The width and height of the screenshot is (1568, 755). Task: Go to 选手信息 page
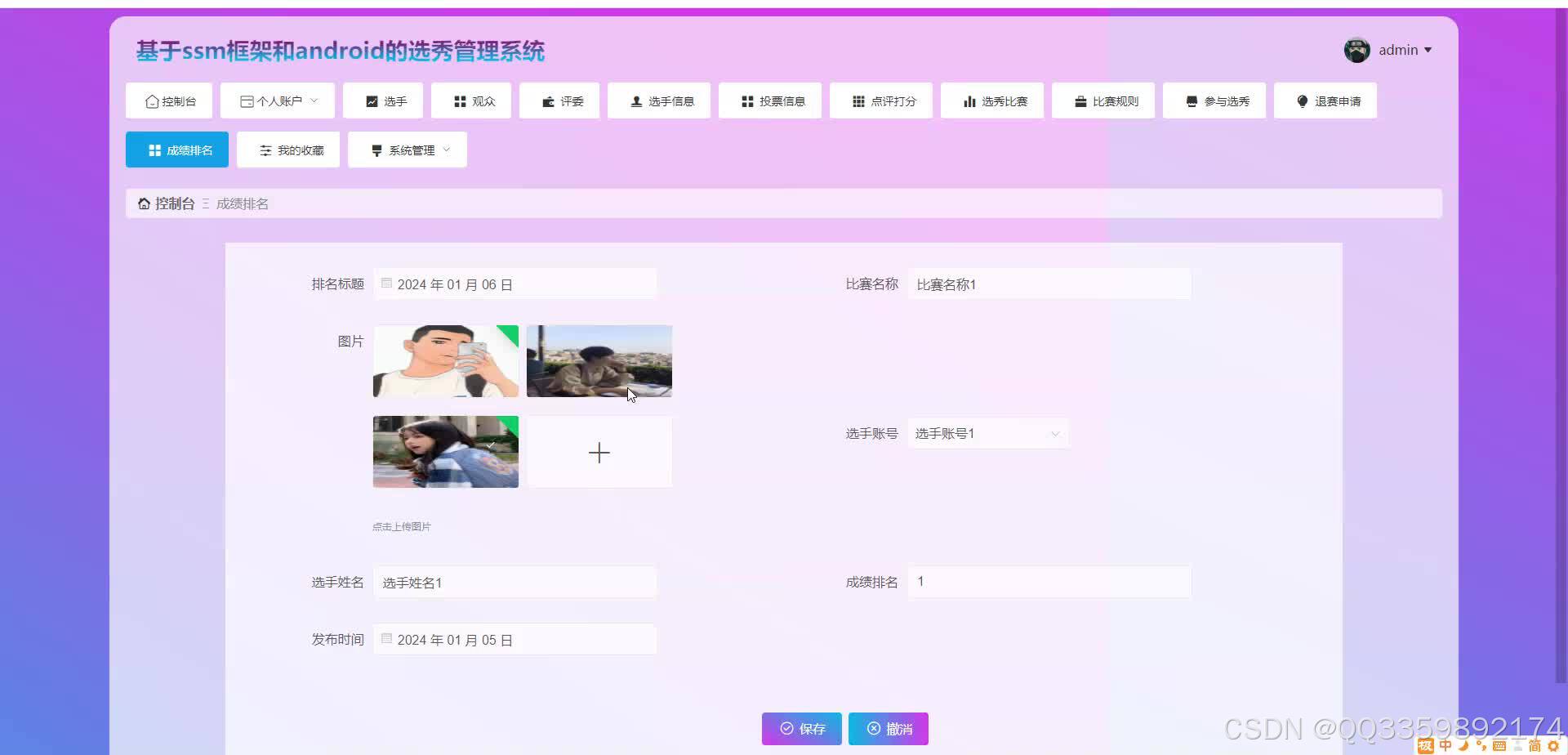coord(659,101)
